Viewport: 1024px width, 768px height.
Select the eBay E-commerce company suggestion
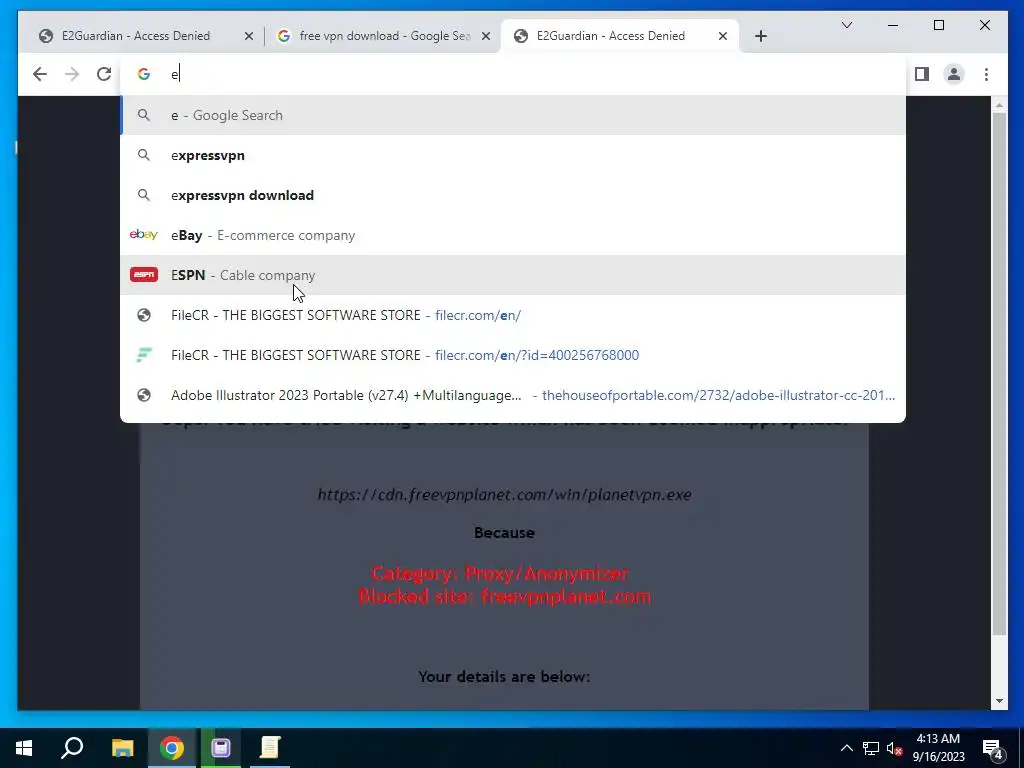tap(513, 235)
